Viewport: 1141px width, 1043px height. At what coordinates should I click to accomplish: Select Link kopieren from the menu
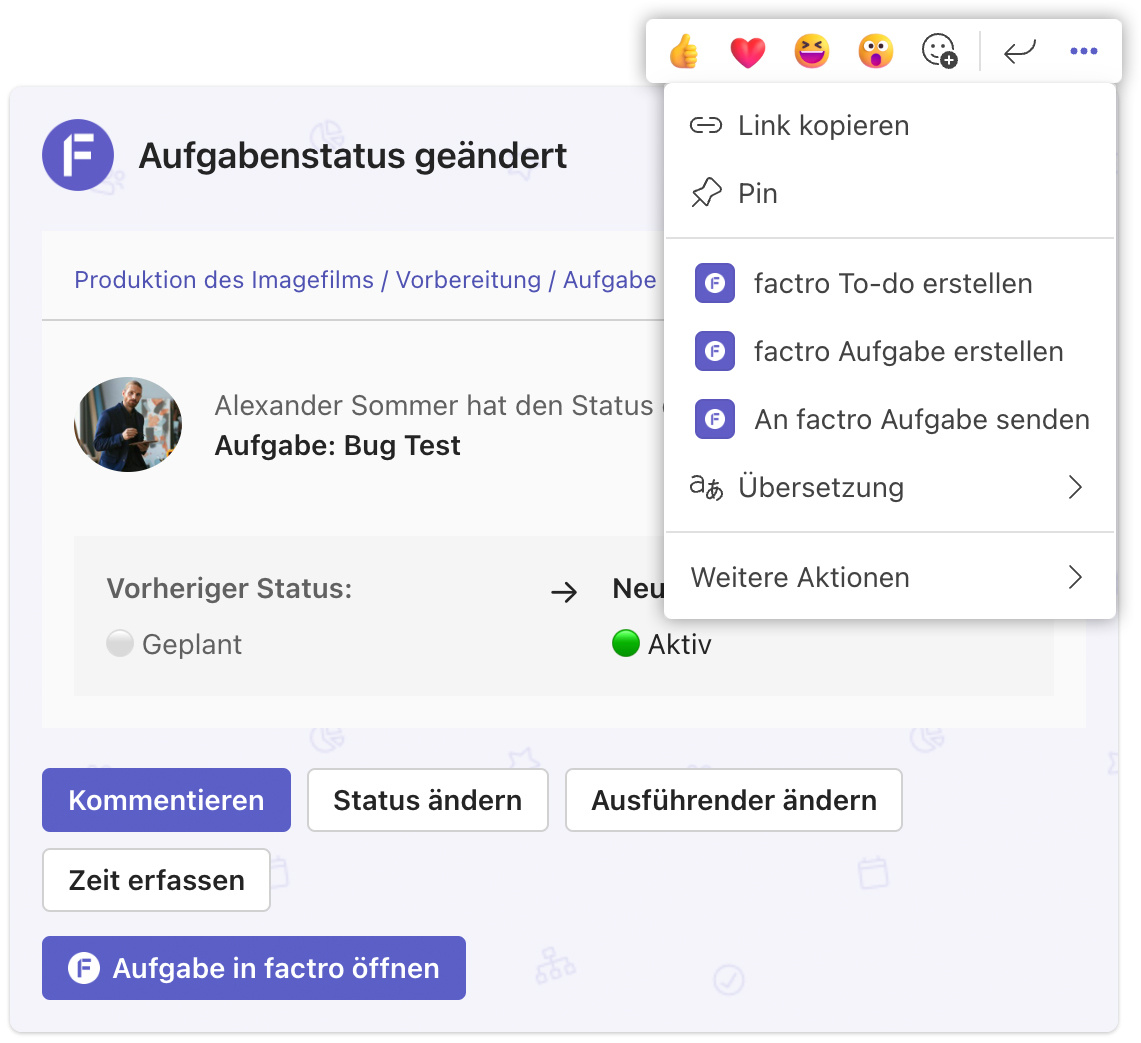click(890, 126)
